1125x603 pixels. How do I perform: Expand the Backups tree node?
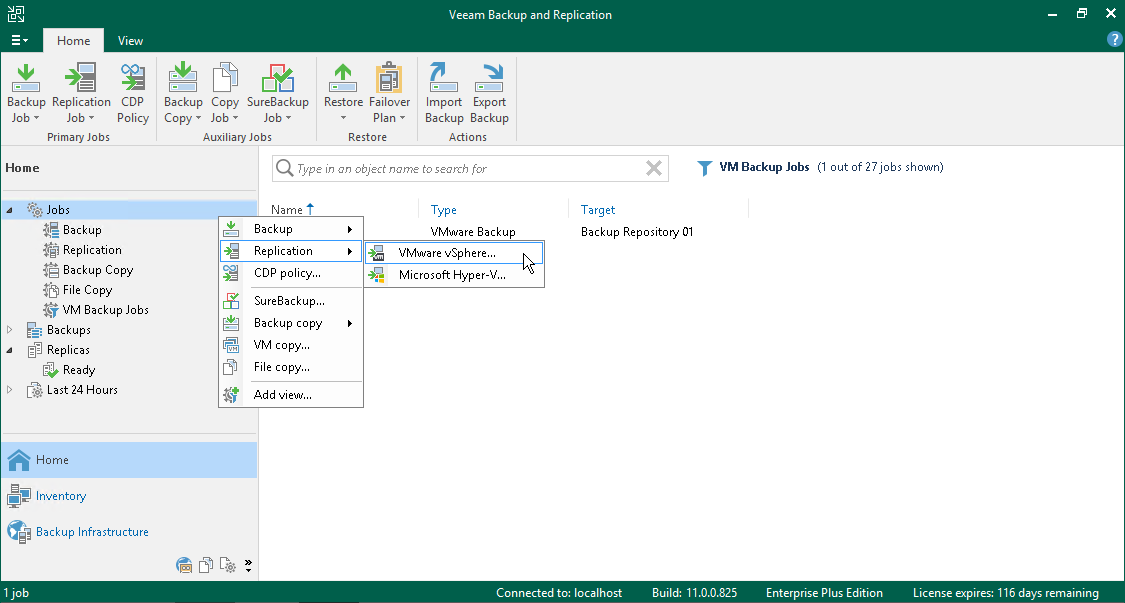point(10,330)
